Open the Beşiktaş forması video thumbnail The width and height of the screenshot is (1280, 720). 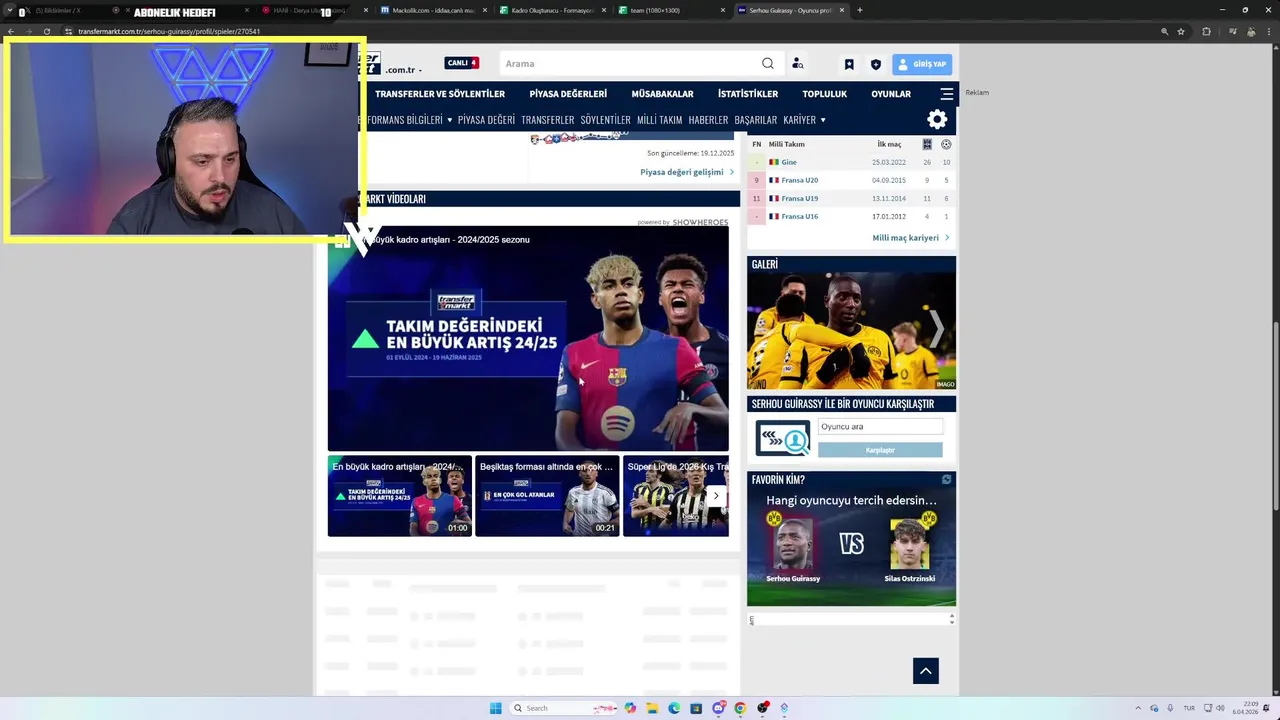[x=547, y=496]
